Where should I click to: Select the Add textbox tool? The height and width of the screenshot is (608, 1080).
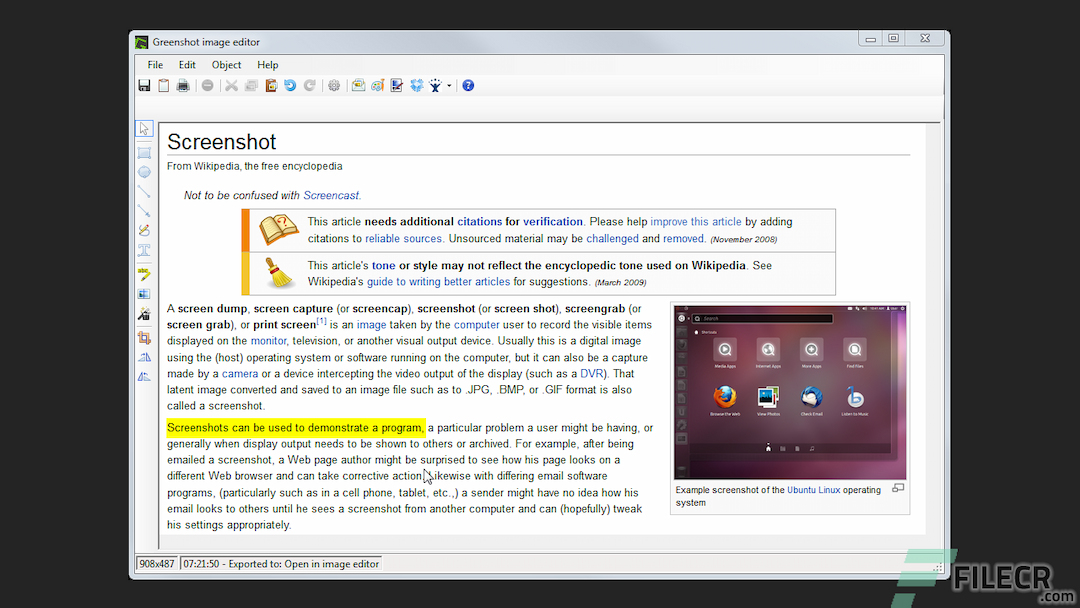click(144, 250)
